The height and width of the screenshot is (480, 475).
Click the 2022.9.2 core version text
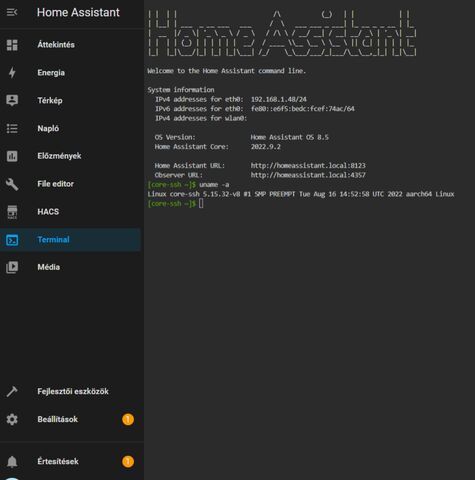[266, 147]
